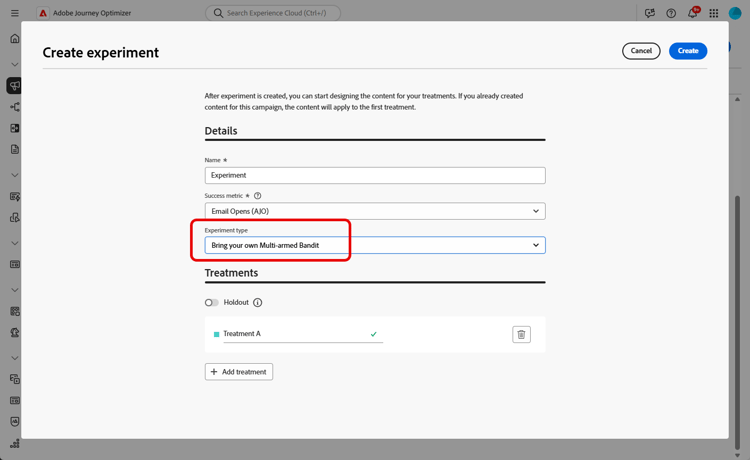Open the help question mark icon

(x=671, y=13)
